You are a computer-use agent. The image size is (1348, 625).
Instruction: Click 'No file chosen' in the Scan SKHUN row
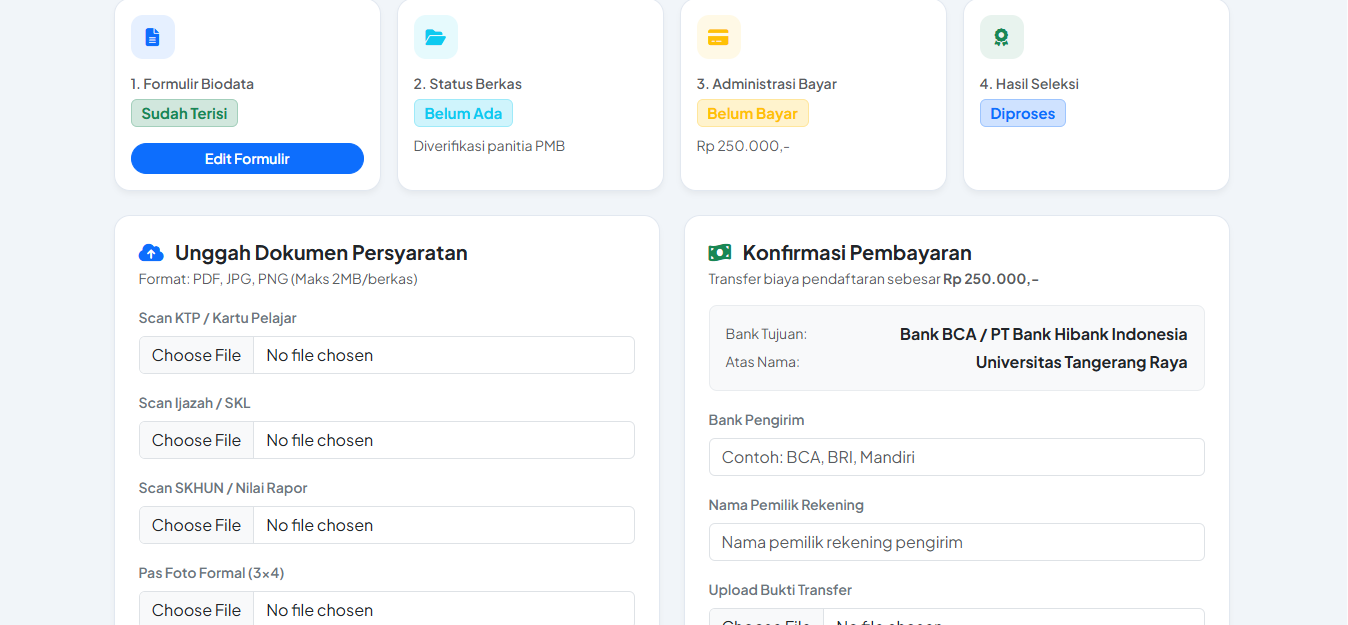(320, 525)
